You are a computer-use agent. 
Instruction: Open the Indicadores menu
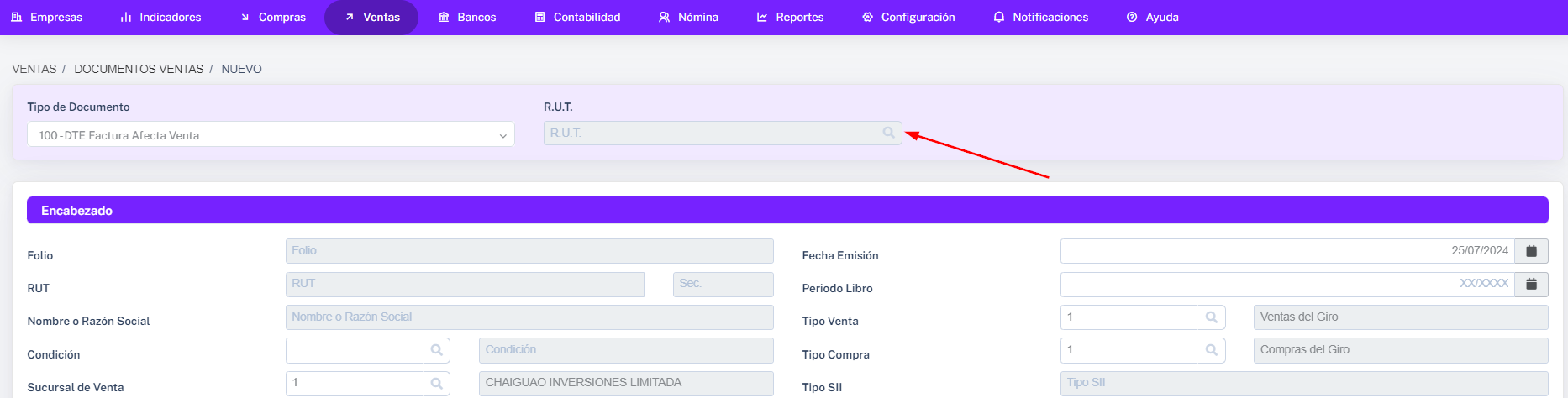pos(160,17)
